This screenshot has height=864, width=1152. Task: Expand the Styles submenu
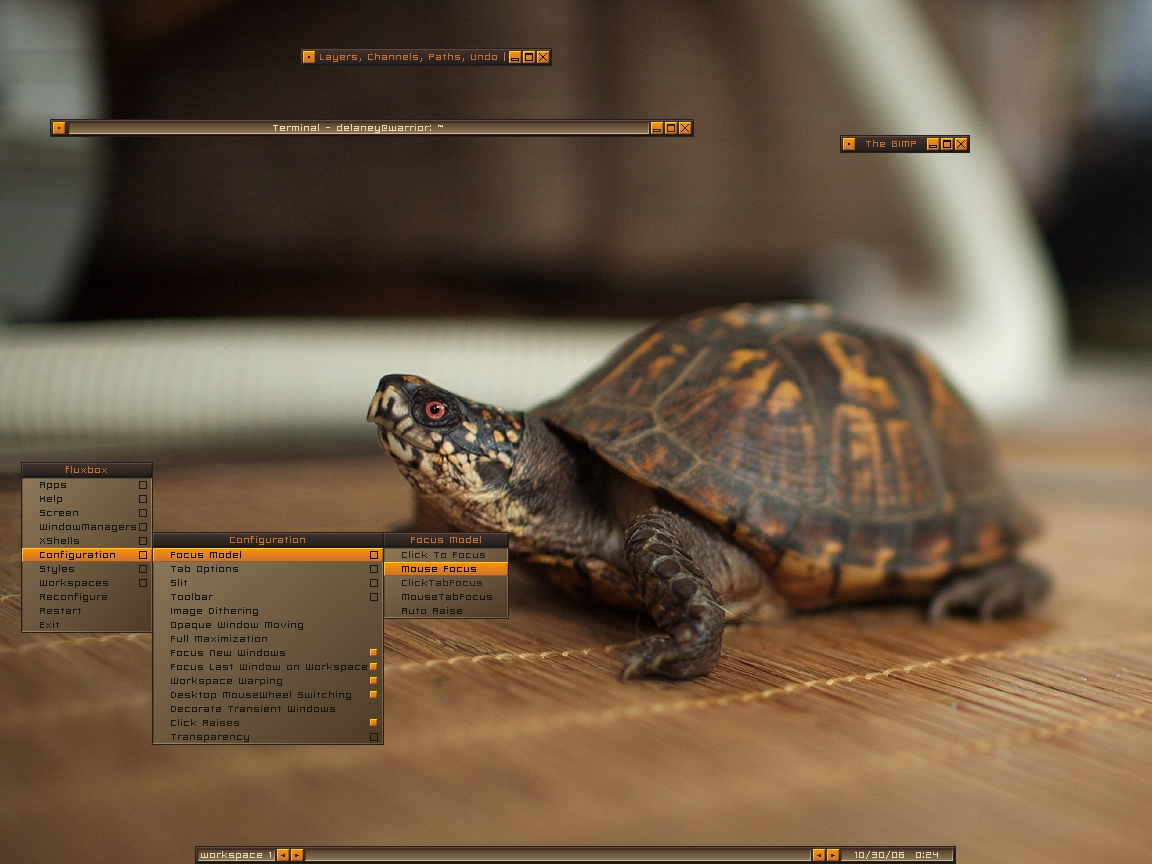pos(87,569)
